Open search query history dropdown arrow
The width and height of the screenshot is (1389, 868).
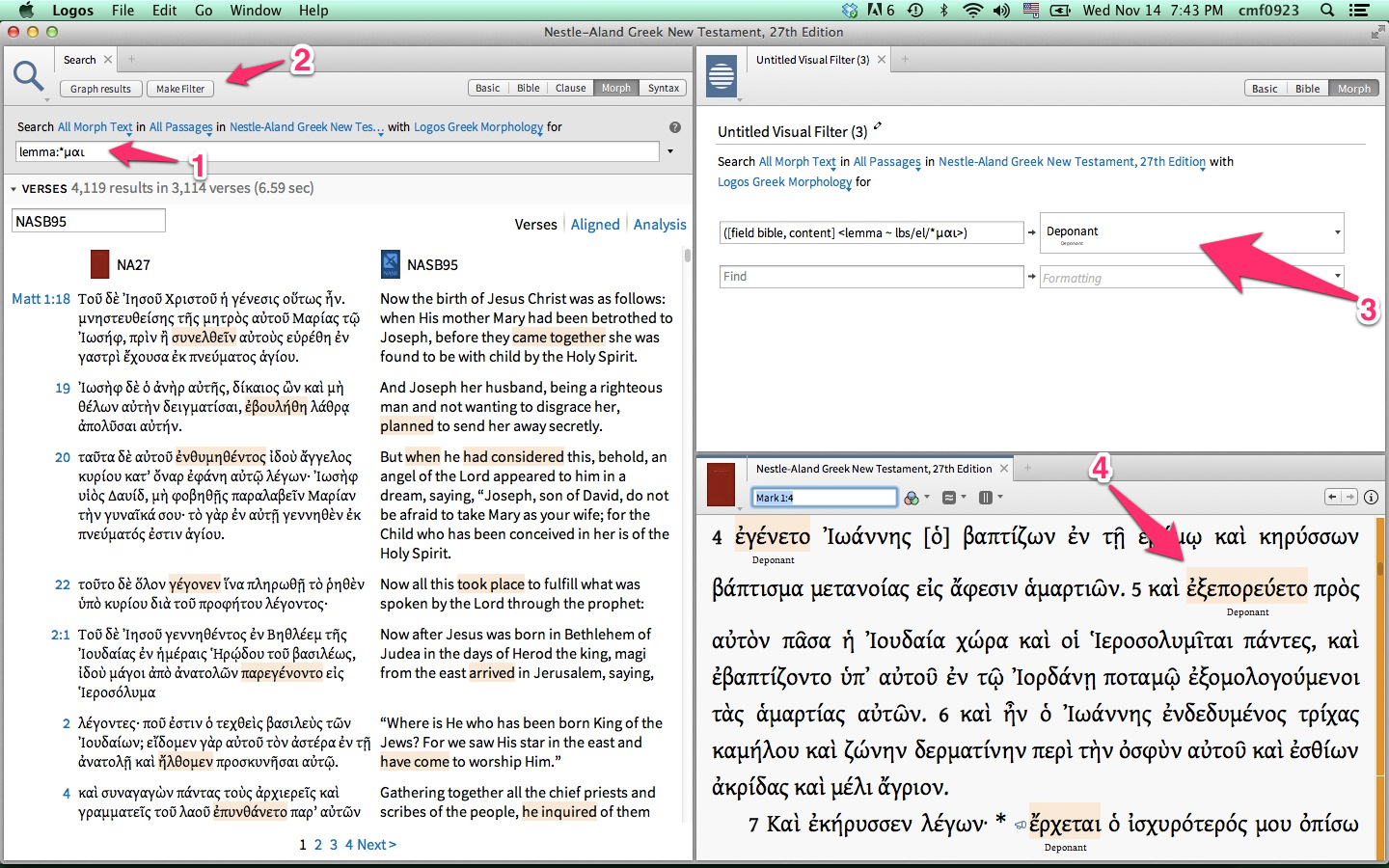pyautogui.click(x=670, y=151)
